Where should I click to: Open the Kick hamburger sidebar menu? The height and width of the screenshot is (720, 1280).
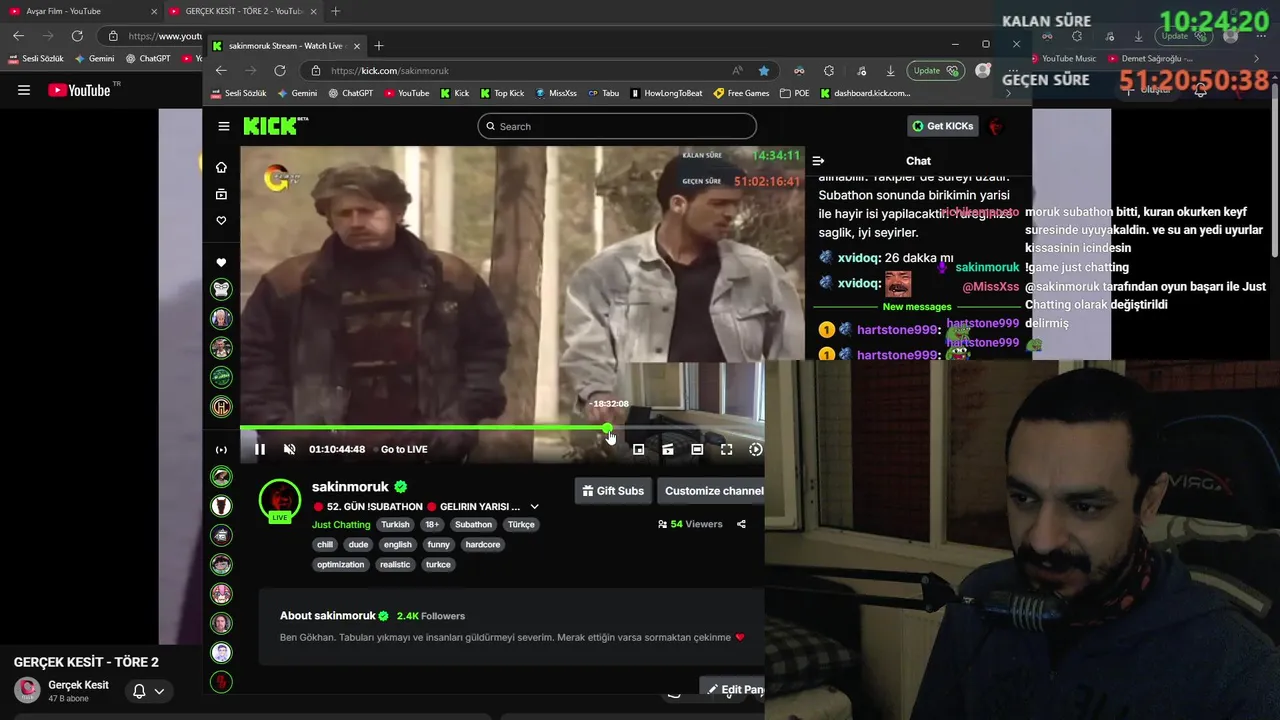[x=224, y=126]
